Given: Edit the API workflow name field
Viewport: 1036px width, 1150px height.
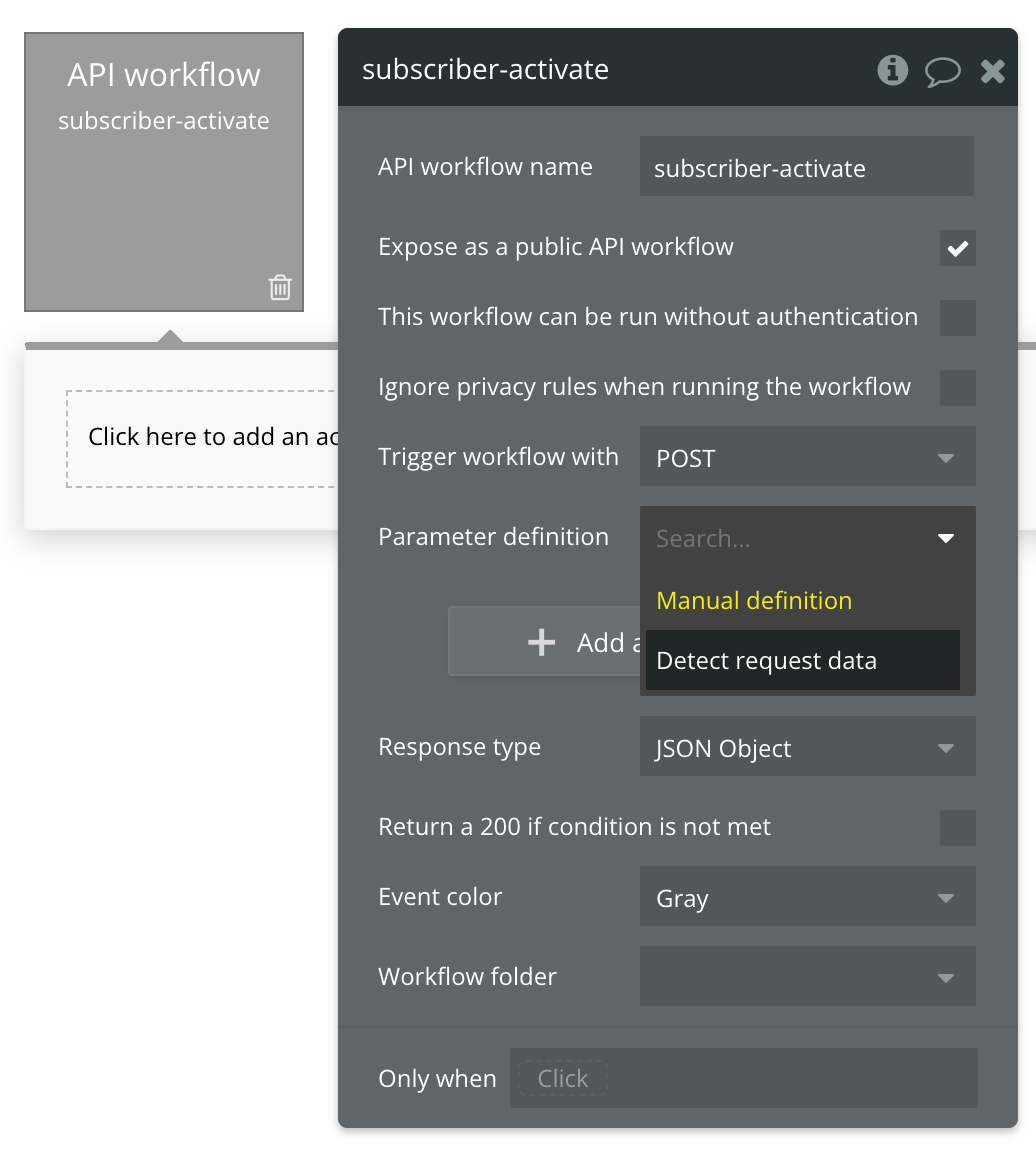Looking at the screenshot, I should (806, 168).
